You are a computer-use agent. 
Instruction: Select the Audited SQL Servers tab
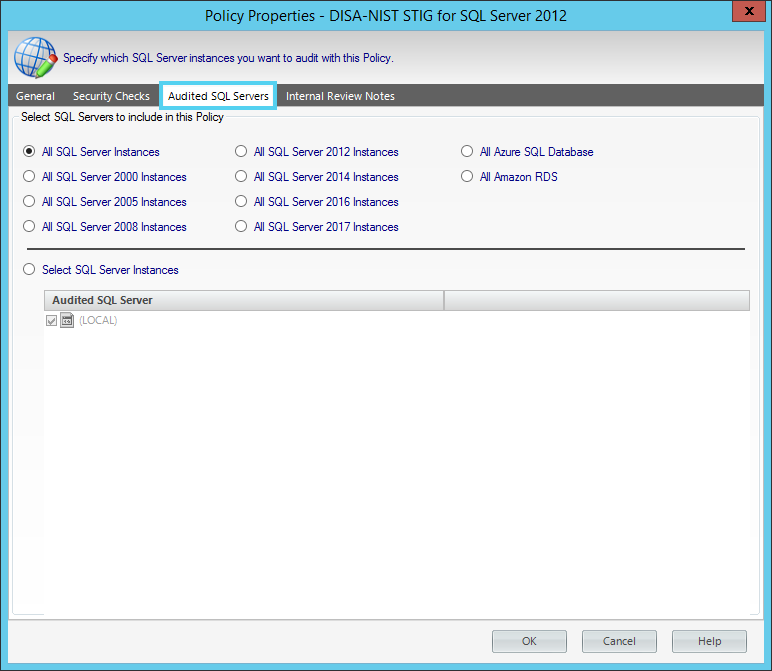tap(218, 96)
